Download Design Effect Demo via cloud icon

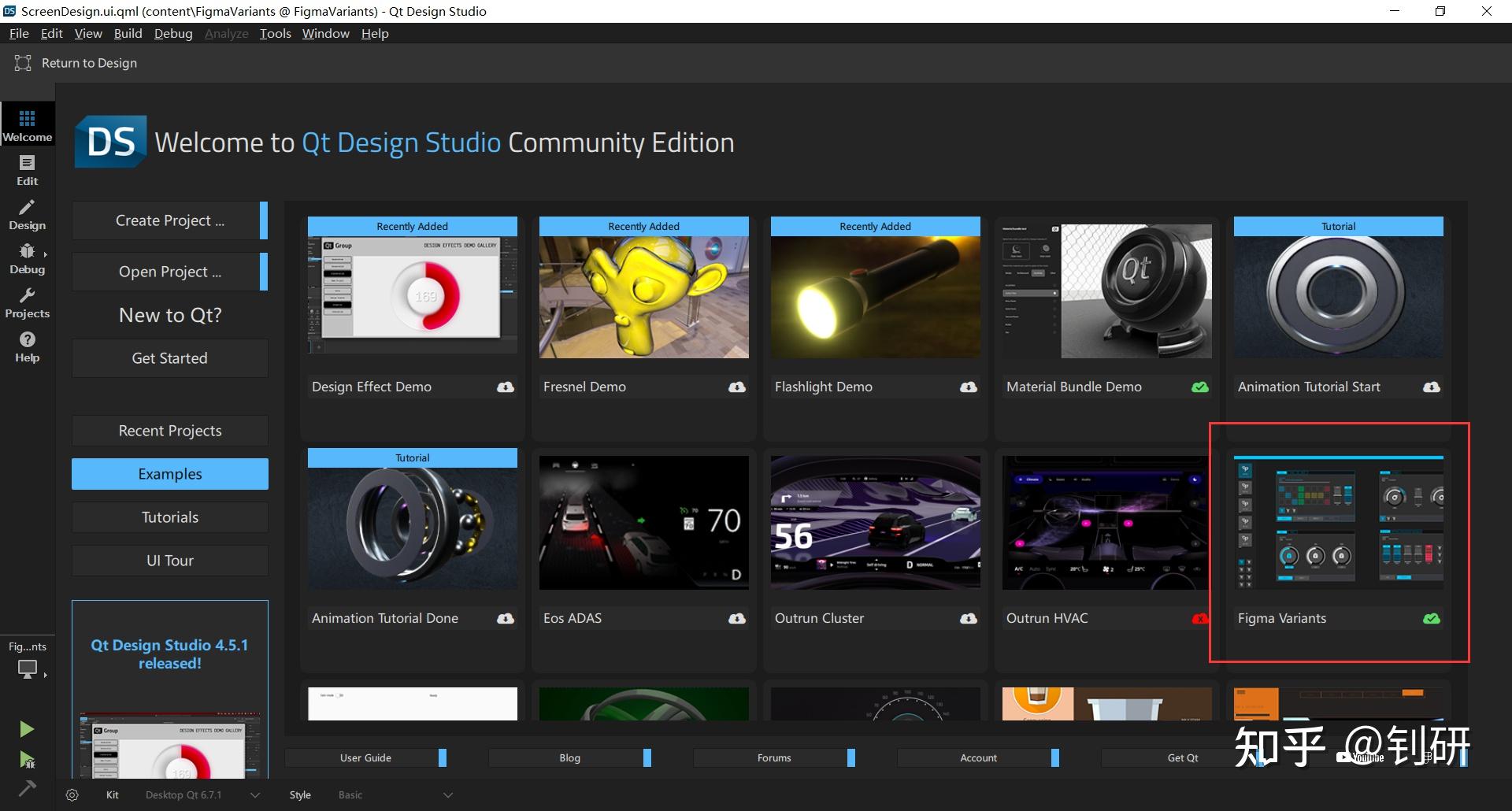(x=506, y=387)
